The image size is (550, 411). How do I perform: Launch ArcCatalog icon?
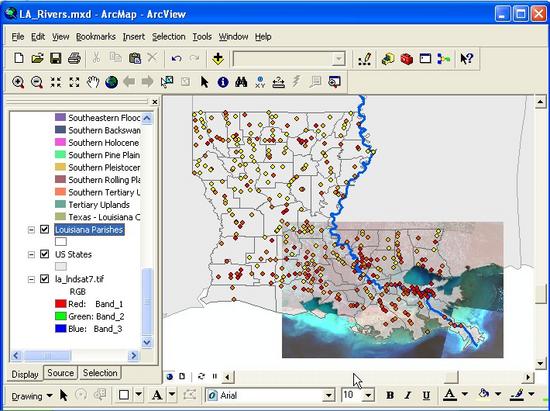[388, 59]
